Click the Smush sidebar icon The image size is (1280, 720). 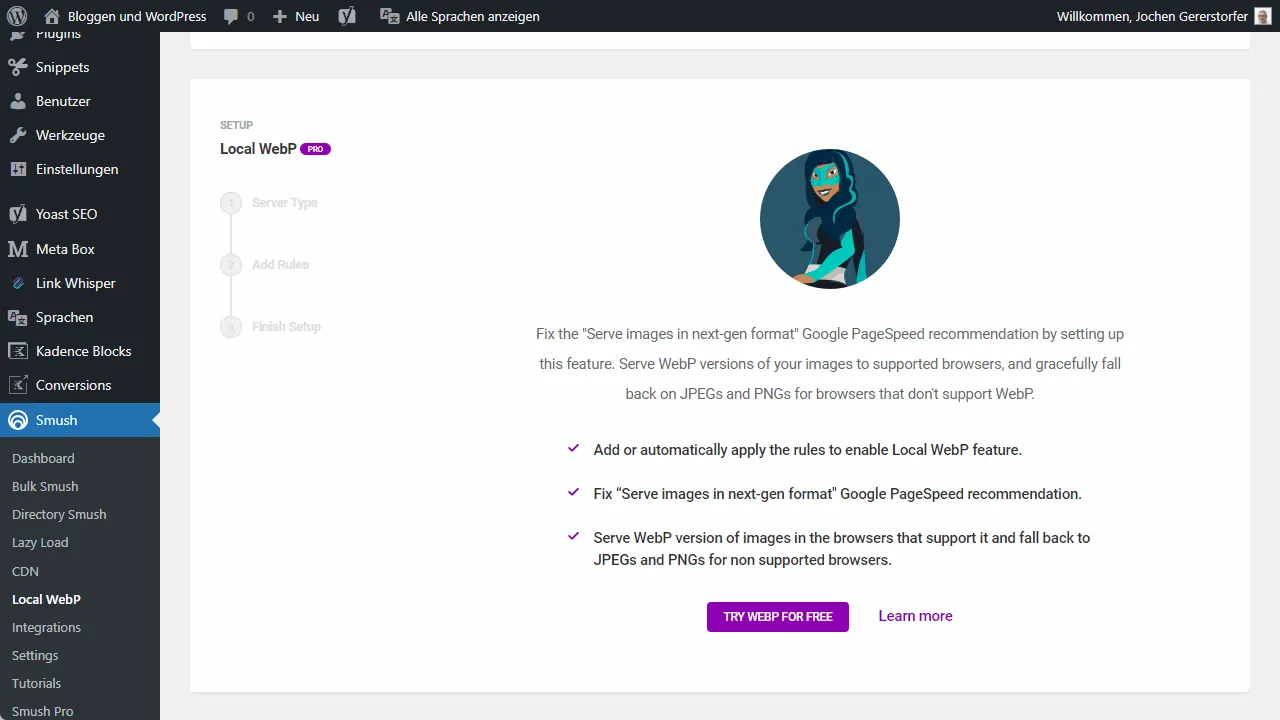[17, 420]
